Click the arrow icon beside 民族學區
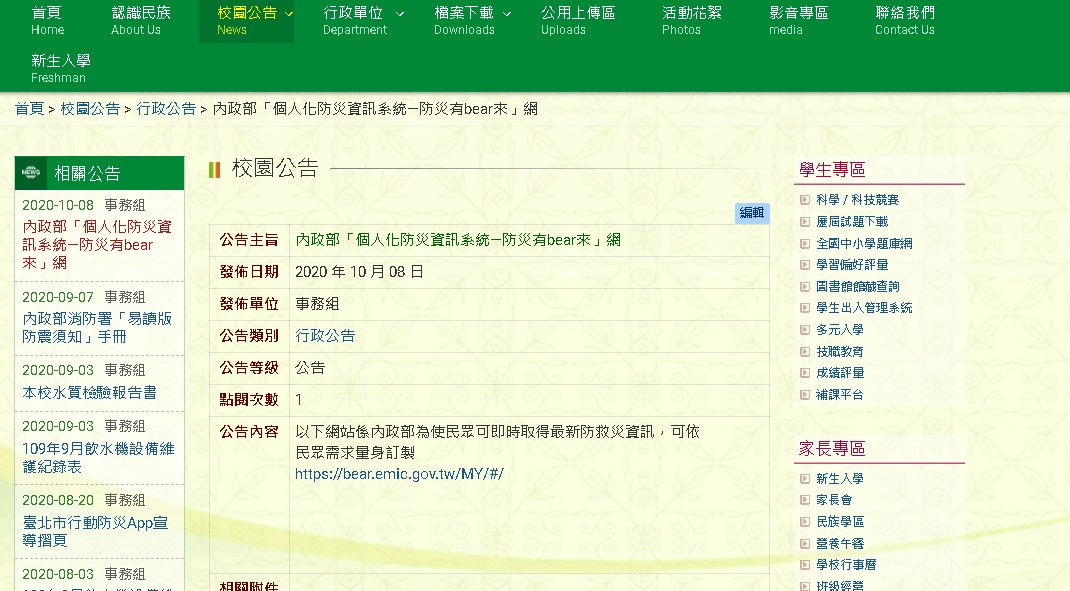 click(805, 522)
